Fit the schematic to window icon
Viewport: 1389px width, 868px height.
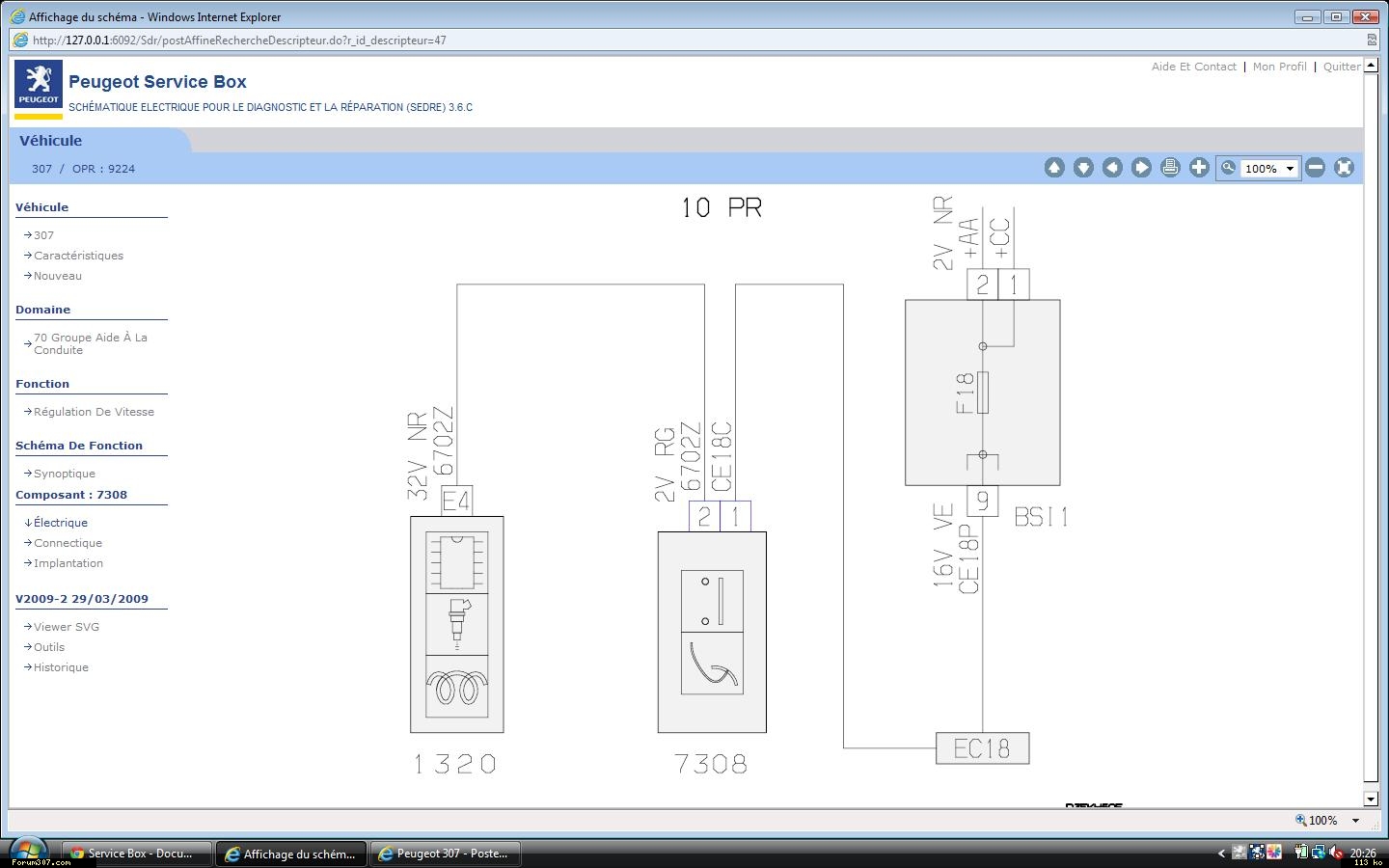(x=1344, y=168)
